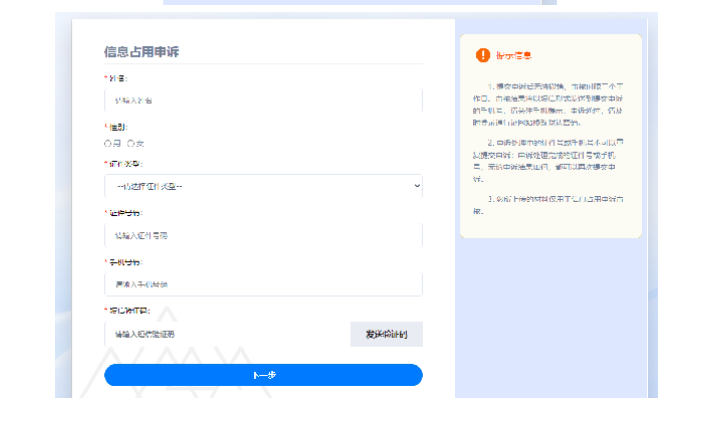Click the name (姓名) input field
This screenshot has width=705, height=423.
[x=263, y=100]
